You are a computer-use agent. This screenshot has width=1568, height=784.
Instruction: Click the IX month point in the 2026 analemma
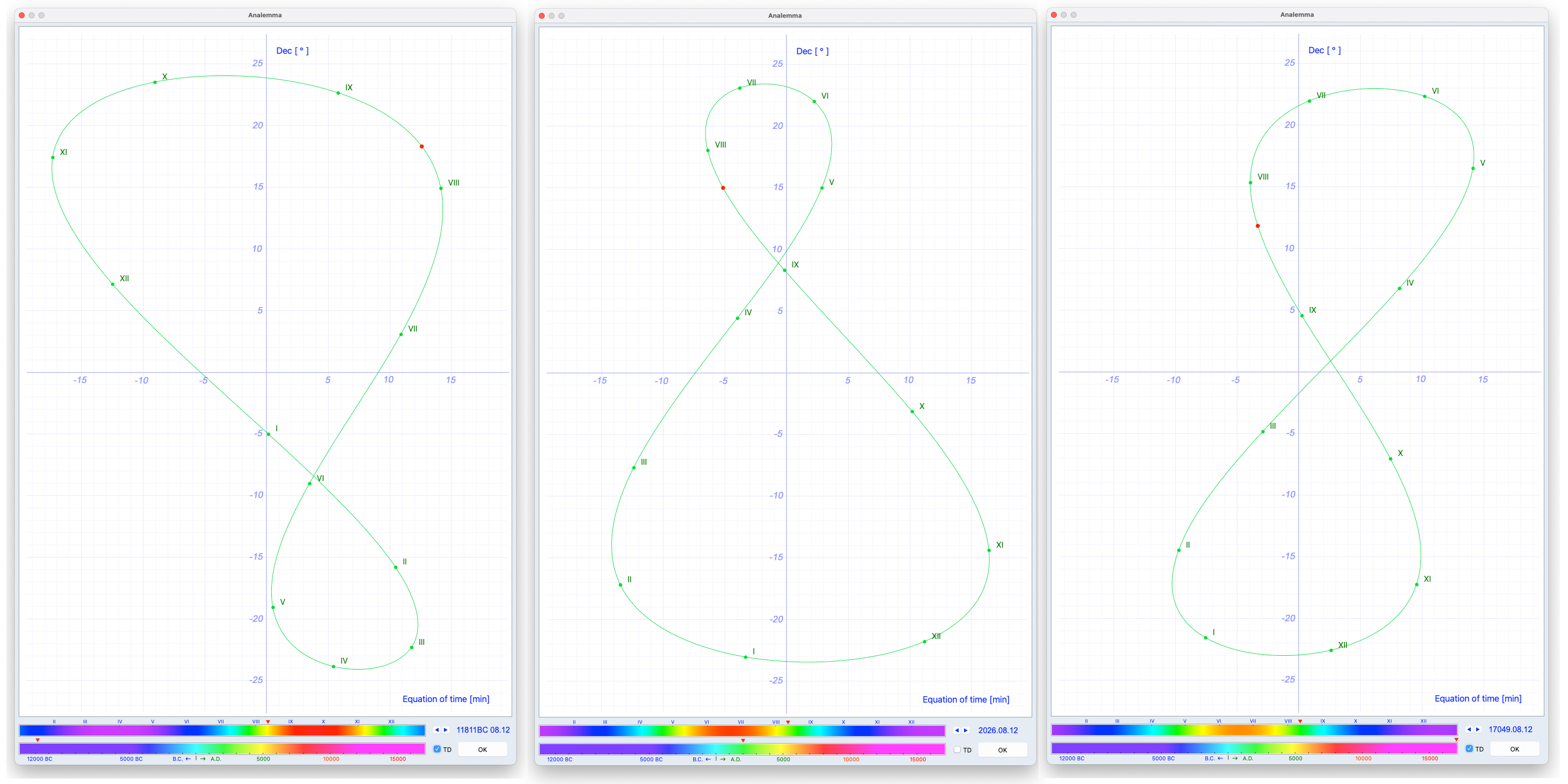pos(784,270)
